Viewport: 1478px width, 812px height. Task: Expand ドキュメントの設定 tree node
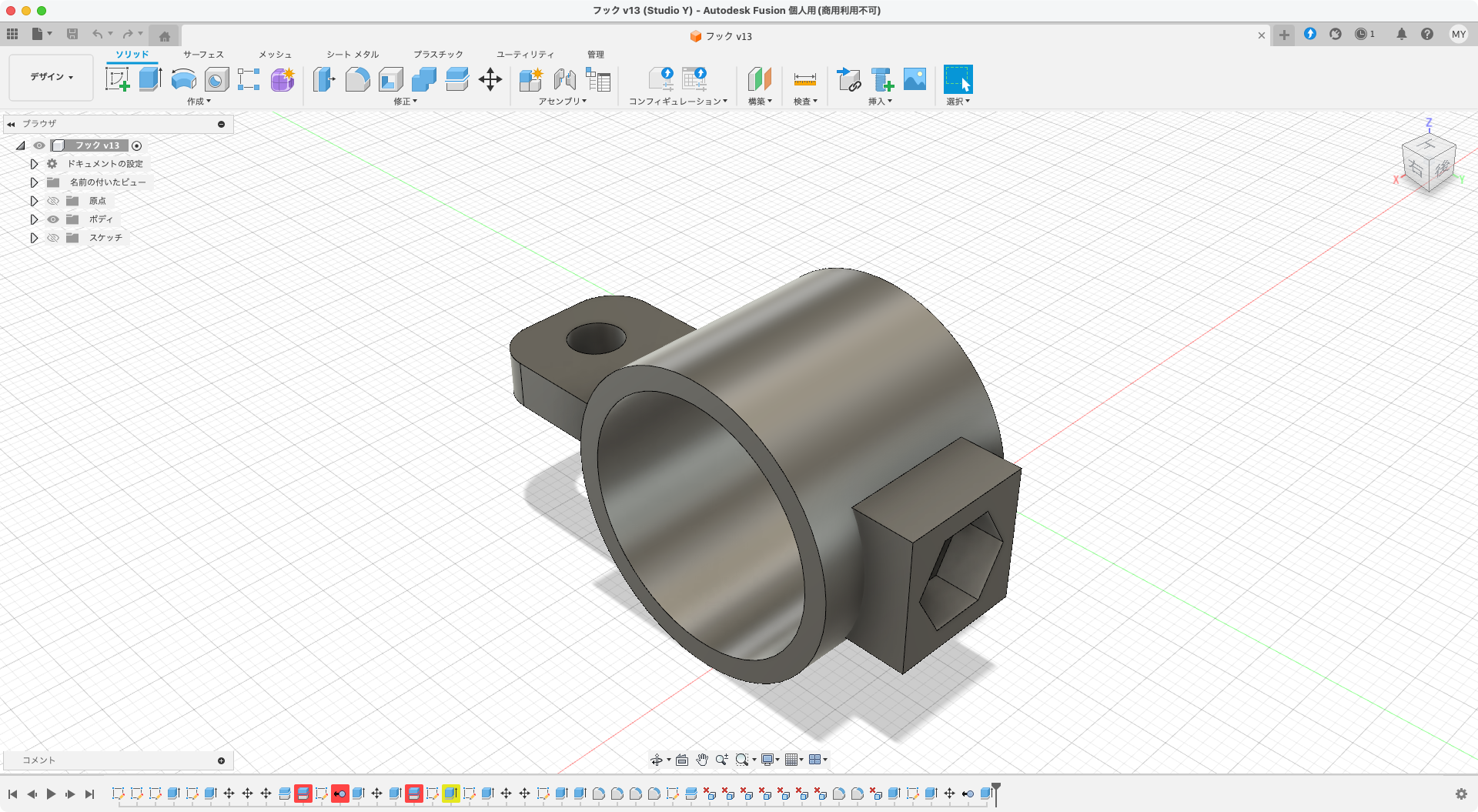pyautogui.click(x=34, y=164)
